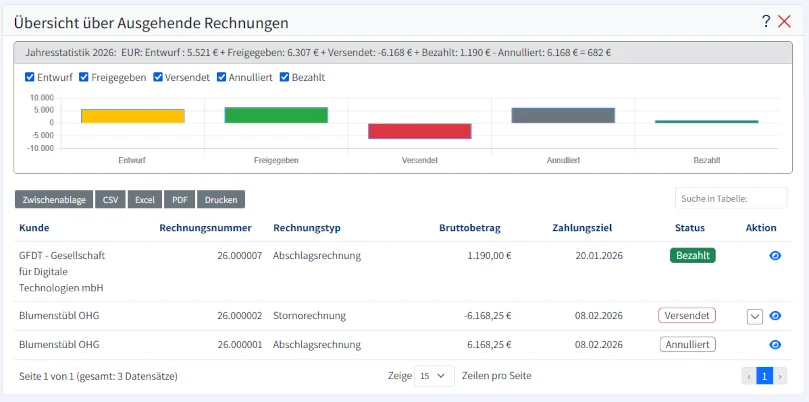Viewport: 809px width, 402px height.
Task: Sort by Rechnungstyp column header
Action: pos(307,228)
